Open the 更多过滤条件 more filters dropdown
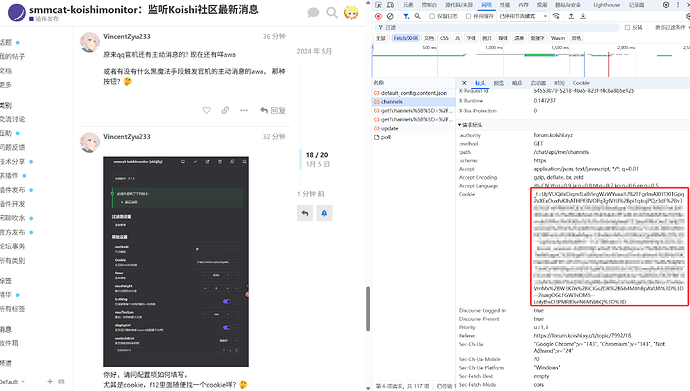Image resolution: width=690 pixels, height=391 pixels. point(672,27)
